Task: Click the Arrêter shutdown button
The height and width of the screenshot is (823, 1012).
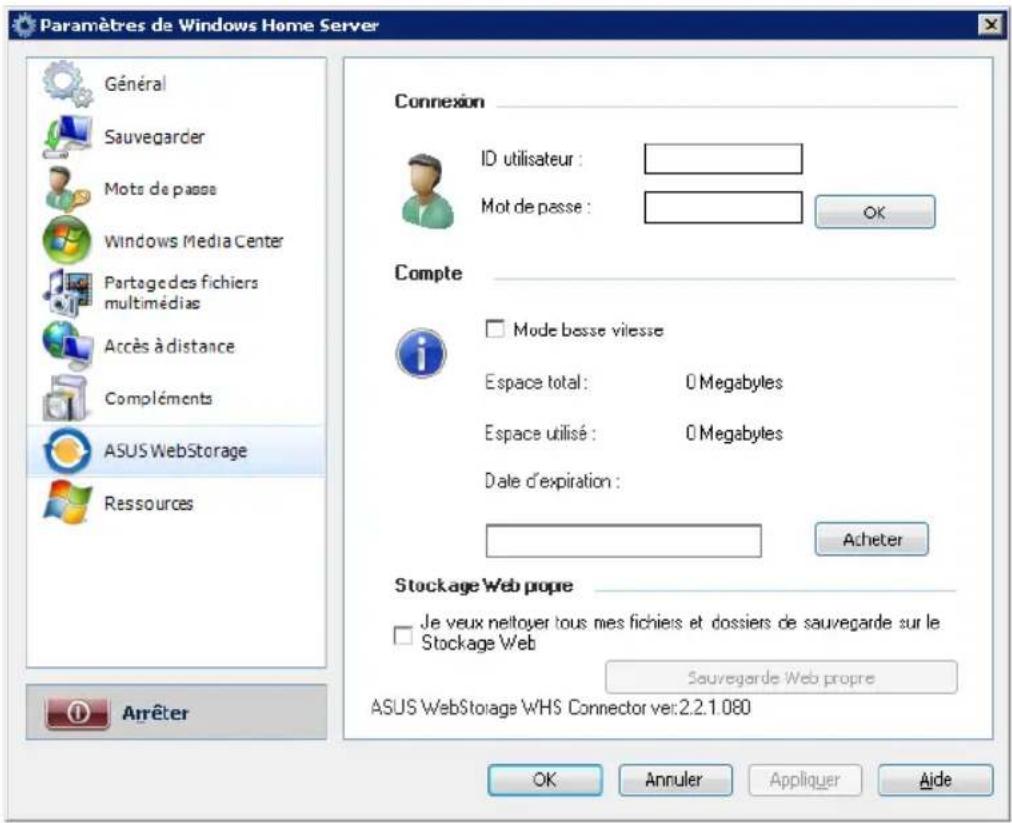Action: coord(176,712)
